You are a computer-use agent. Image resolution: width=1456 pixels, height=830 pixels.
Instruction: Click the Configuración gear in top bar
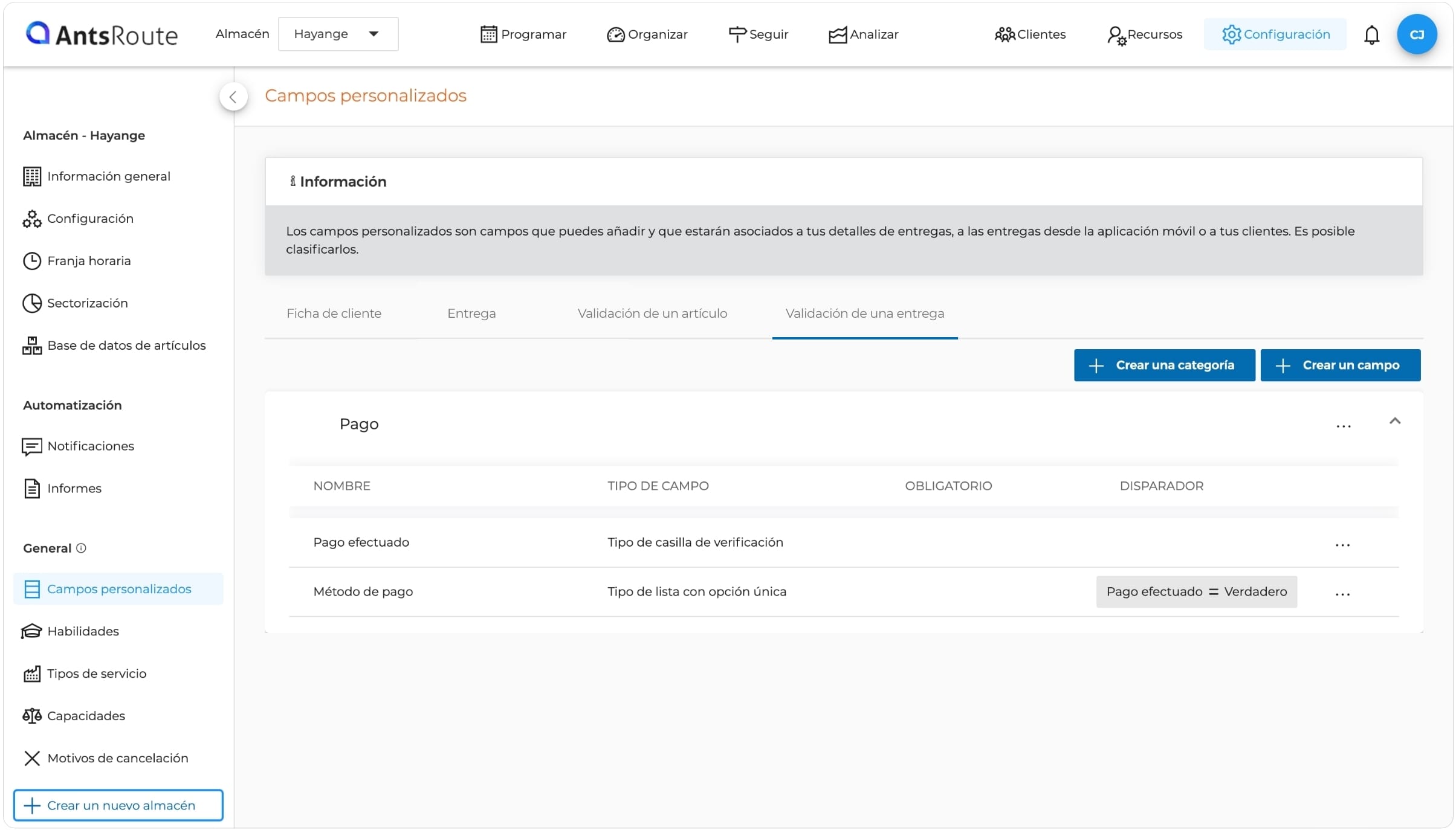click(x=1231, y=34)
